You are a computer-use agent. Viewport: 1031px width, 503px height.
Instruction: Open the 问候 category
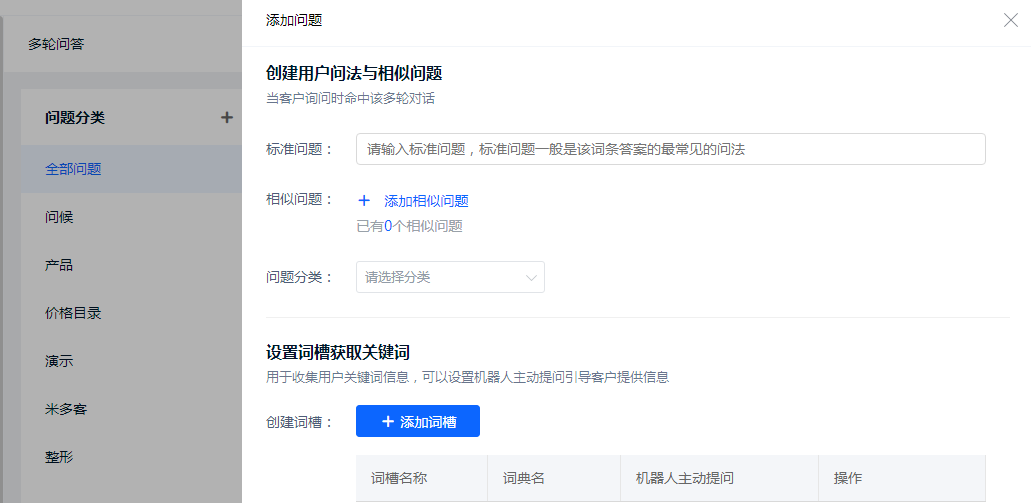tap(59, 217)
